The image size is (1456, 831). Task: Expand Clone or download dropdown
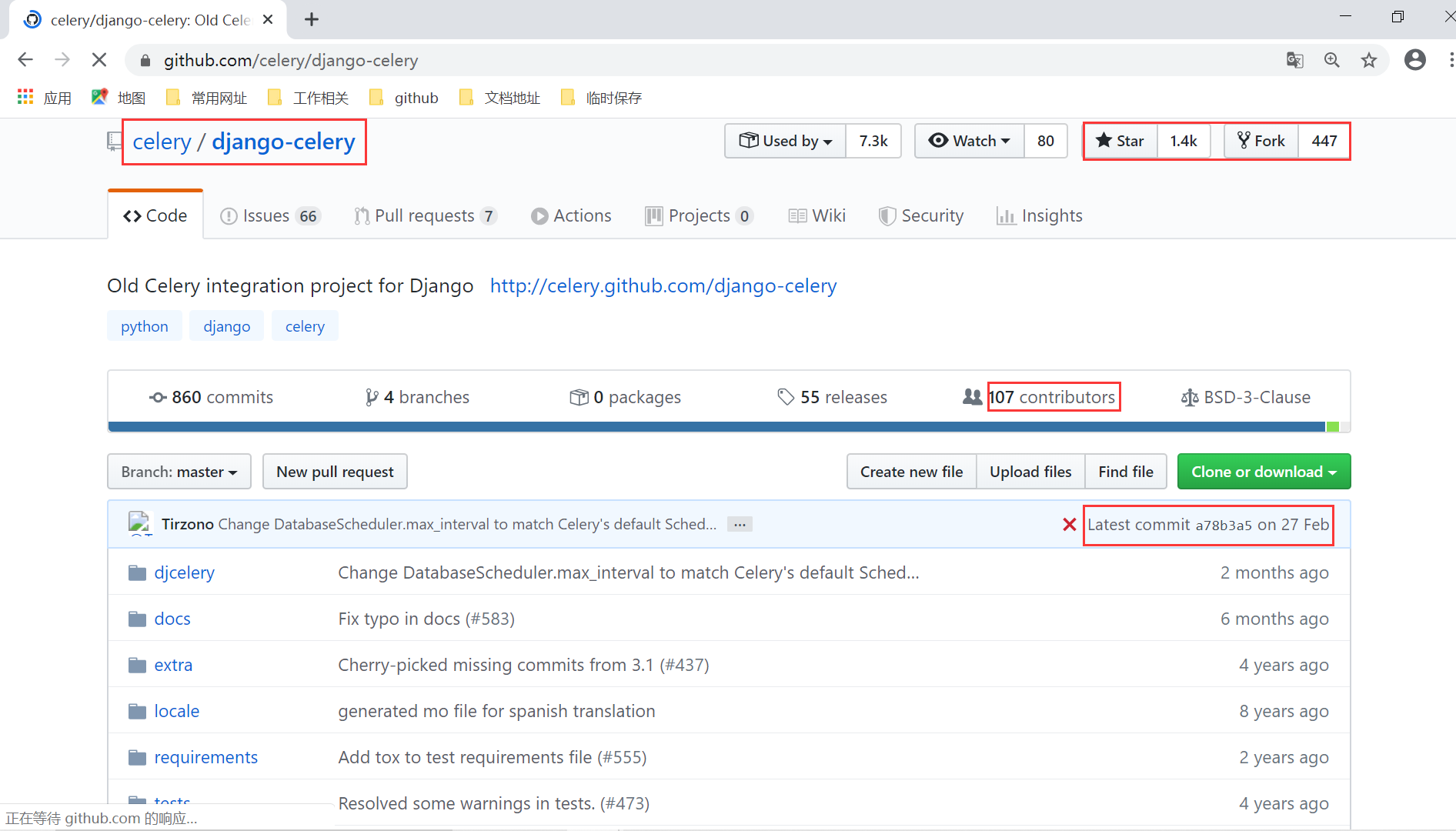[1264, 472]
